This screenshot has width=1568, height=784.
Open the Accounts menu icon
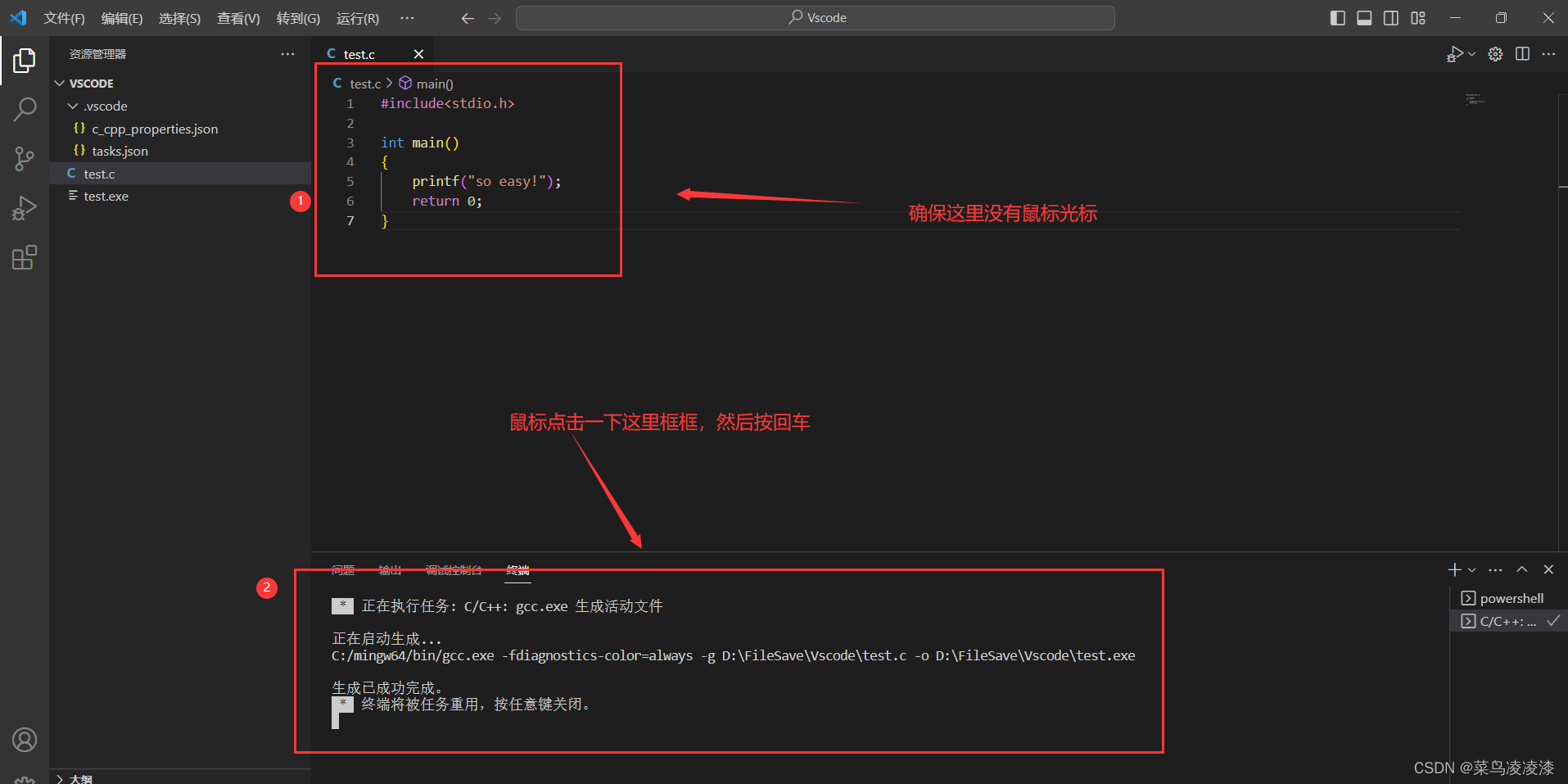click(x=25, y=740)
